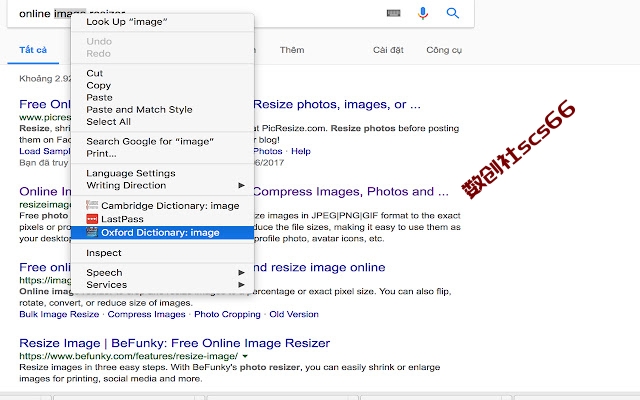Open the Compress Images sitelink
Viewport: 640px width, 400px height.
coord(146,314)
